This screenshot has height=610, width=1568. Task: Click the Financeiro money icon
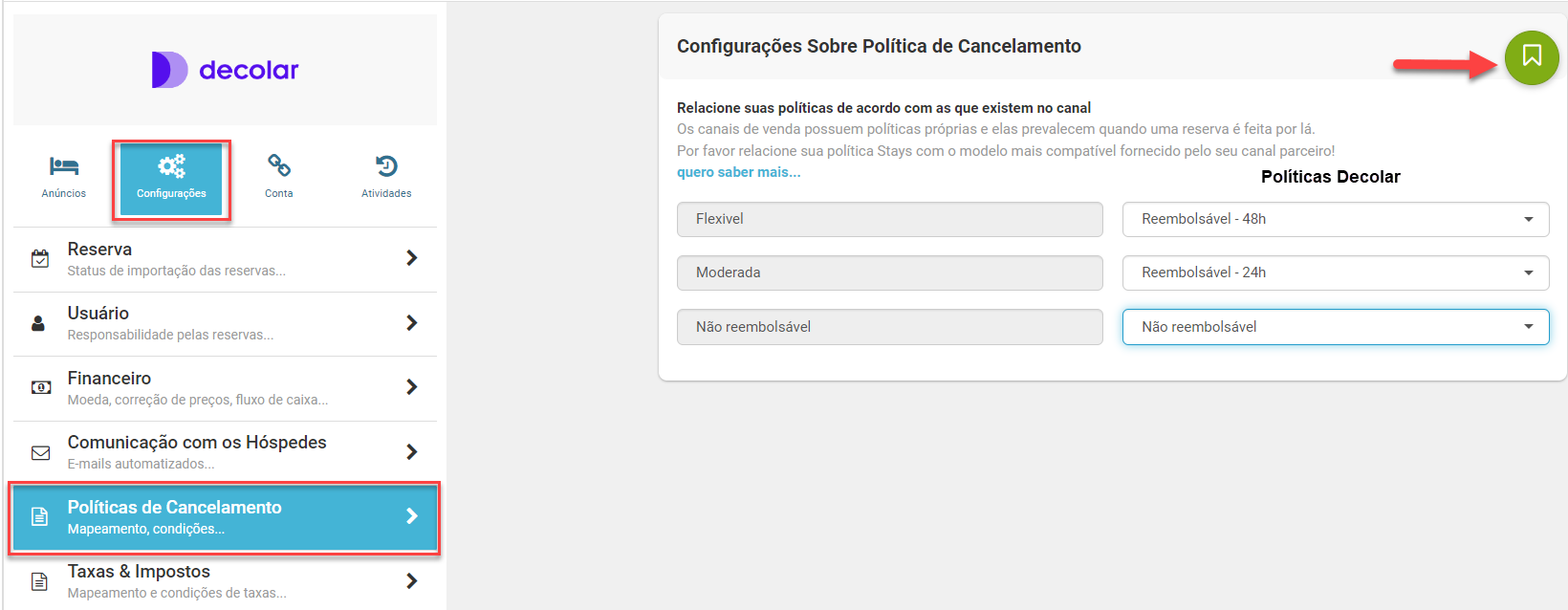[41, 387]
